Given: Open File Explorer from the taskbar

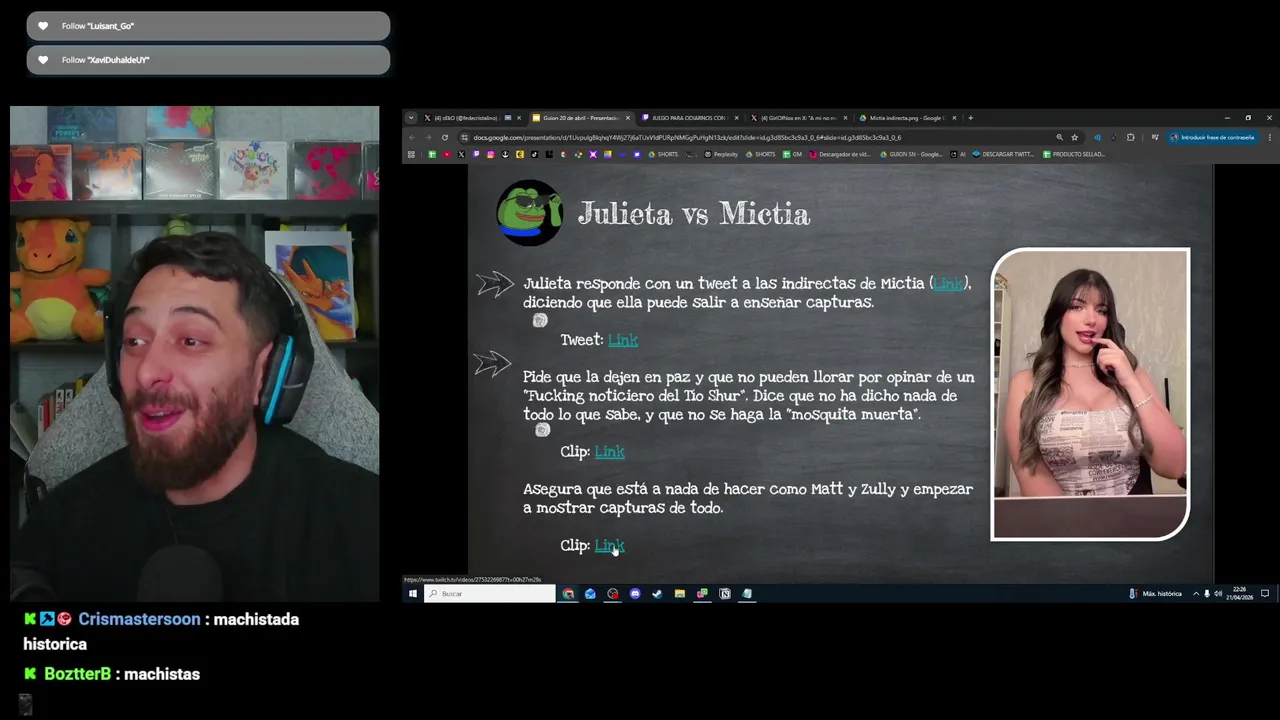Looking at the screenshot, I should click(x=680, y=594).
